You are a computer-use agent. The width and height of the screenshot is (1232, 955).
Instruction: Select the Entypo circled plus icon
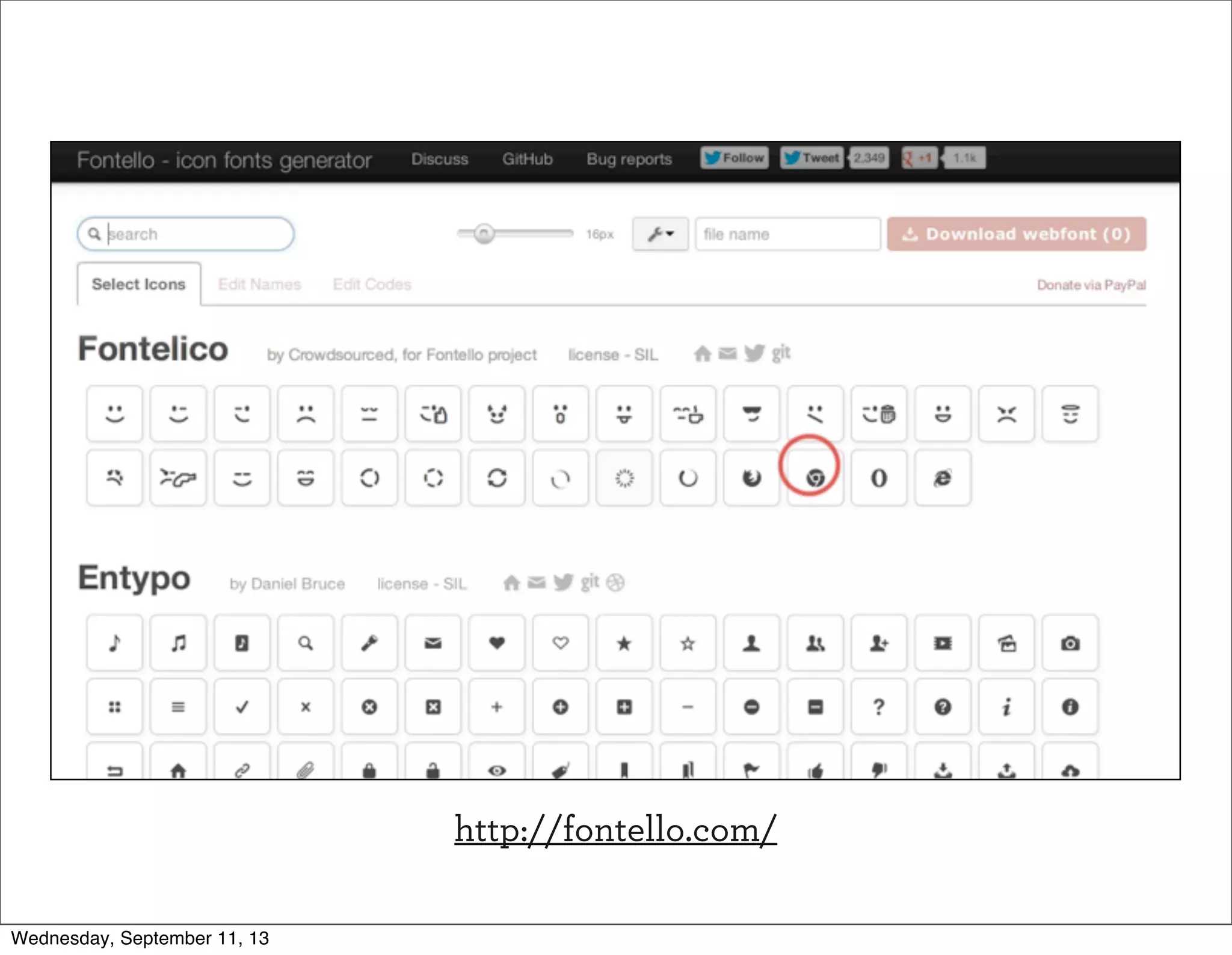coord(561,707)
